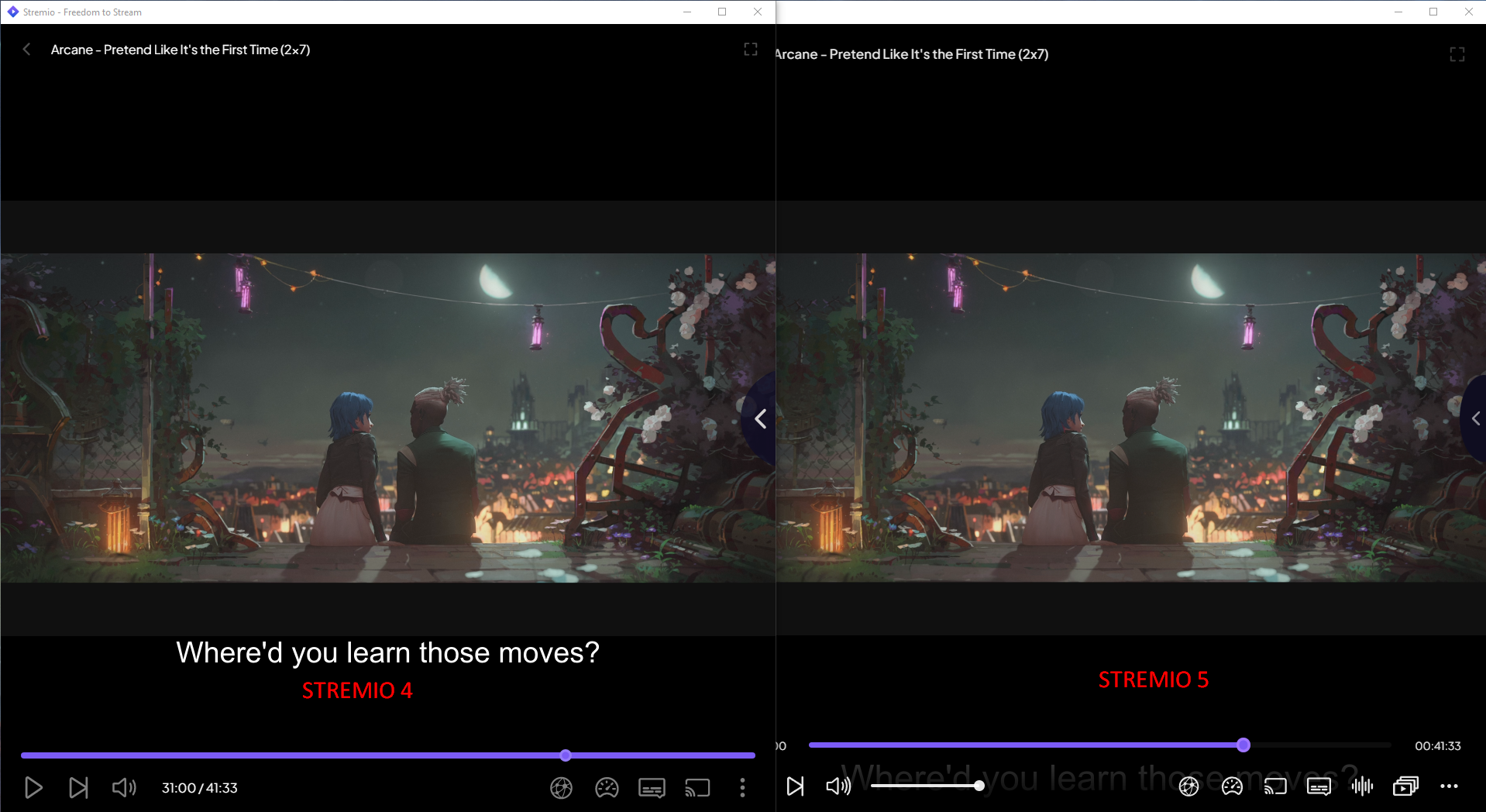Open subtitles menu in Stremio 4
Viewport: 1486px width, 812px height.
click(x=652, y=788)
